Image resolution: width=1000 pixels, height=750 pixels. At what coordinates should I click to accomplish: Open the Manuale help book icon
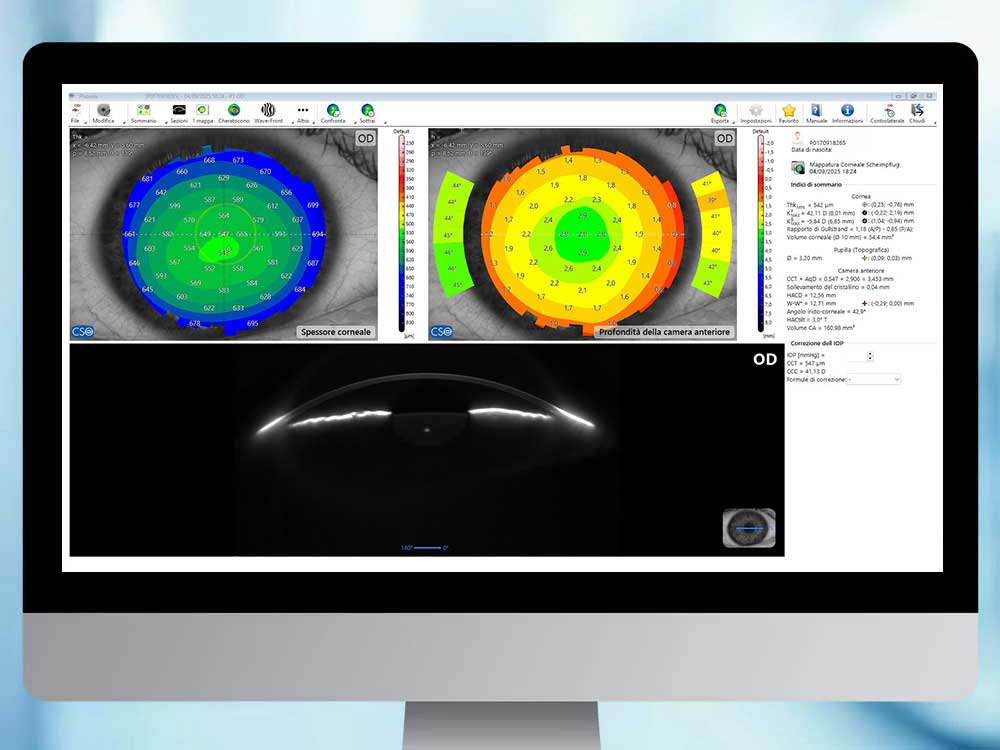816,112
